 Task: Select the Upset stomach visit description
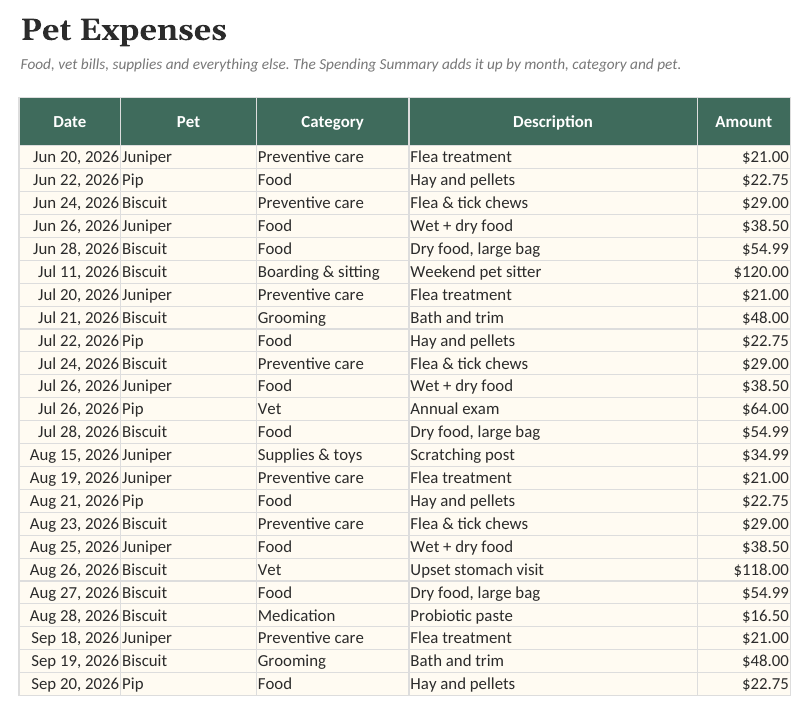[553, 570]
